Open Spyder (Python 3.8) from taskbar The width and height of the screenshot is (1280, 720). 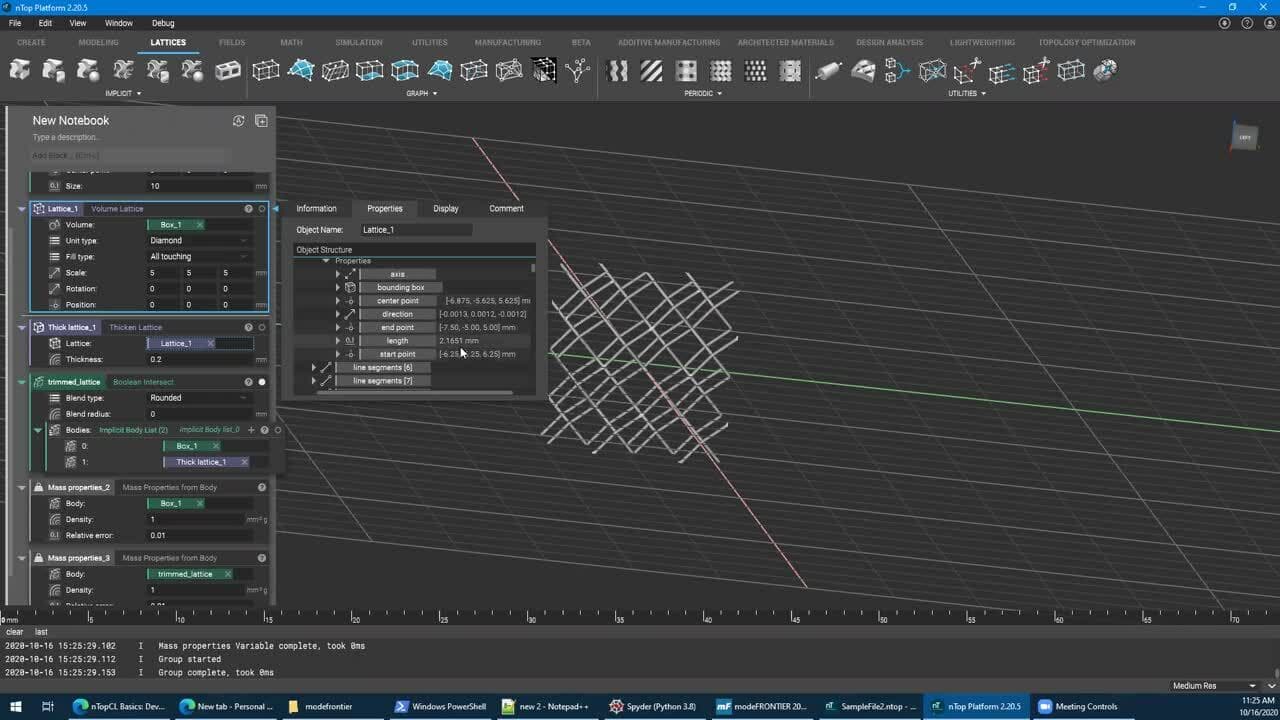click(x=653, y=707)
